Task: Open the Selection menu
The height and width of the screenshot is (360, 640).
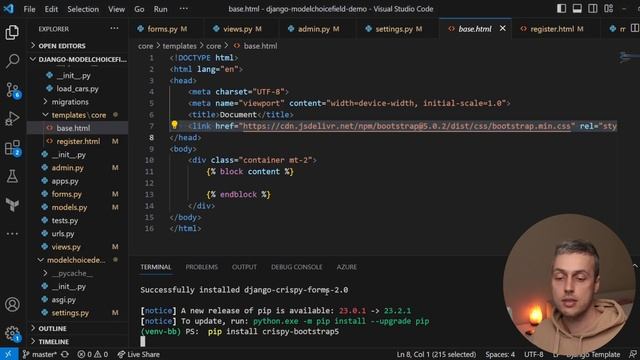Action: pyautogui.click(x=83, y=9)
